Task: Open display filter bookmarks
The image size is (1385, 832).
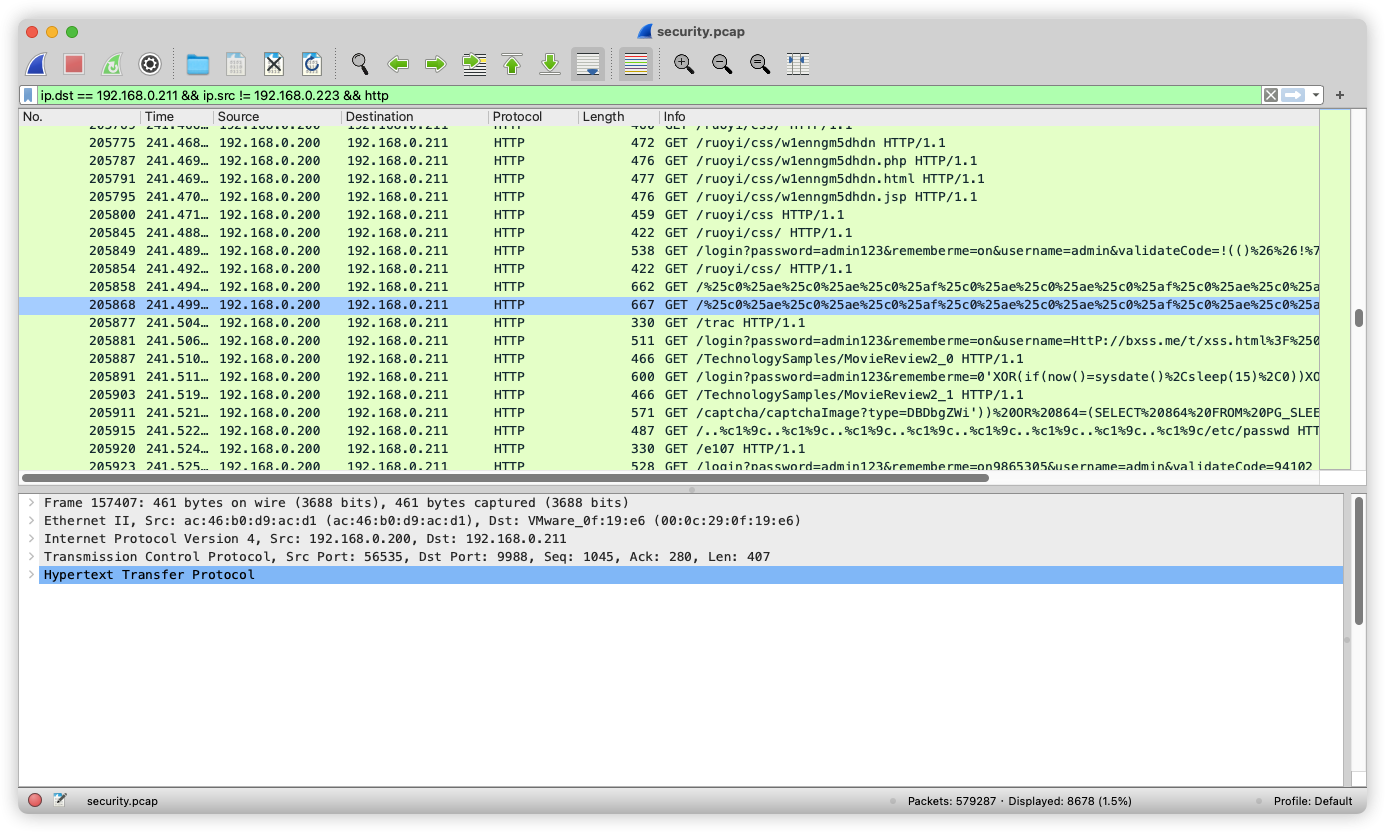Action: coord(28,95)
